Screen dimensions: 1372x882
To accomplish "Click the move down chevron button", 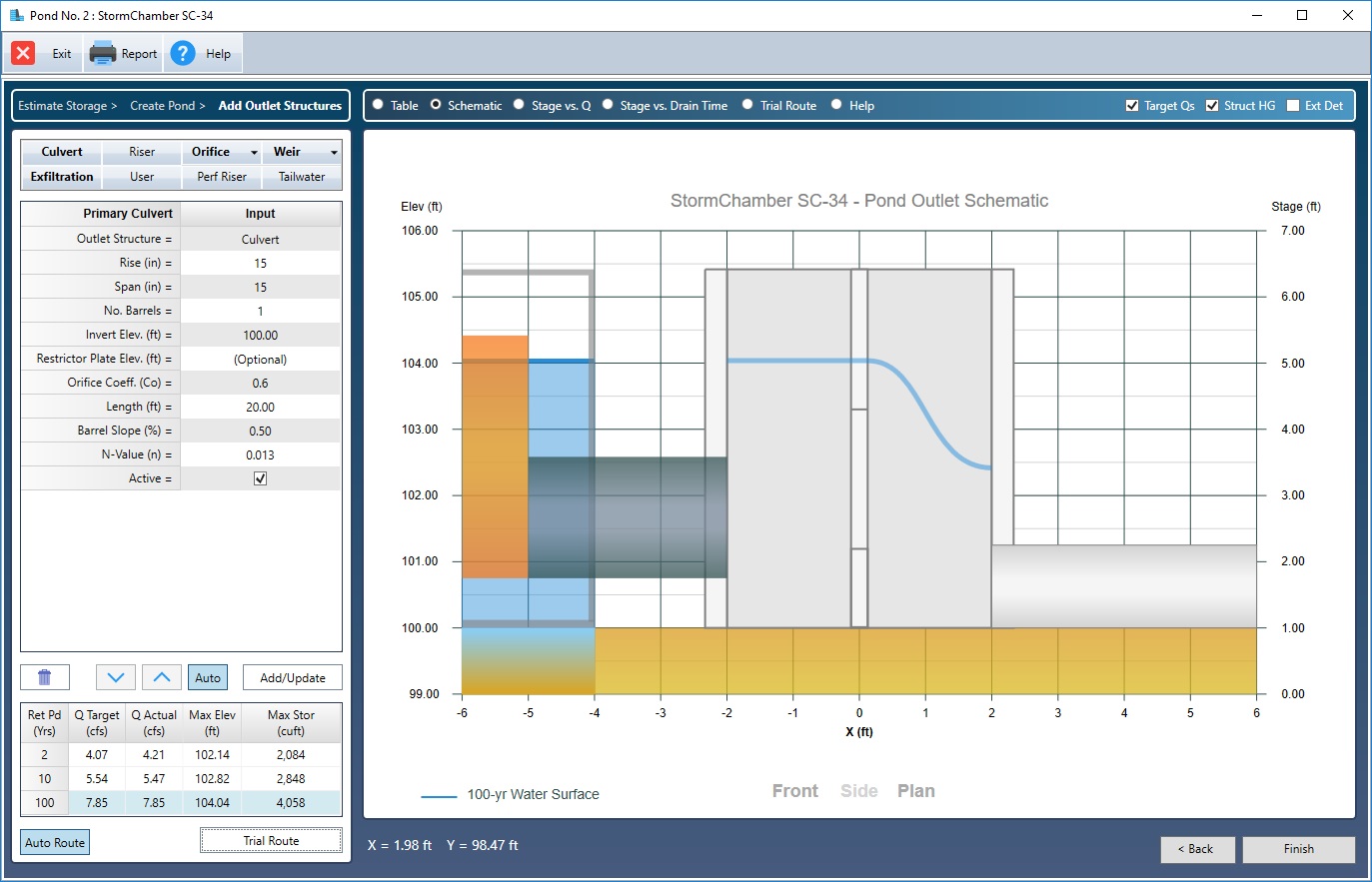I will [x=116, y=677].
